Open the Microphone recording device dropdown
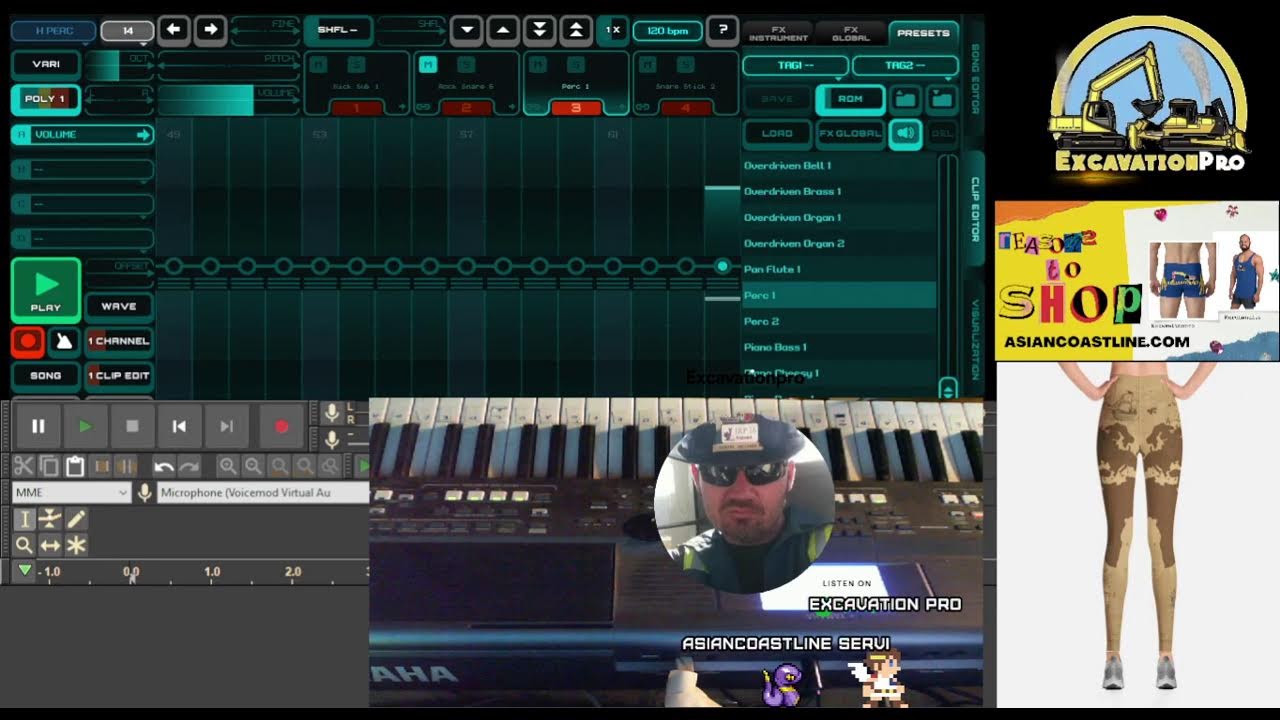 (263, 492)
